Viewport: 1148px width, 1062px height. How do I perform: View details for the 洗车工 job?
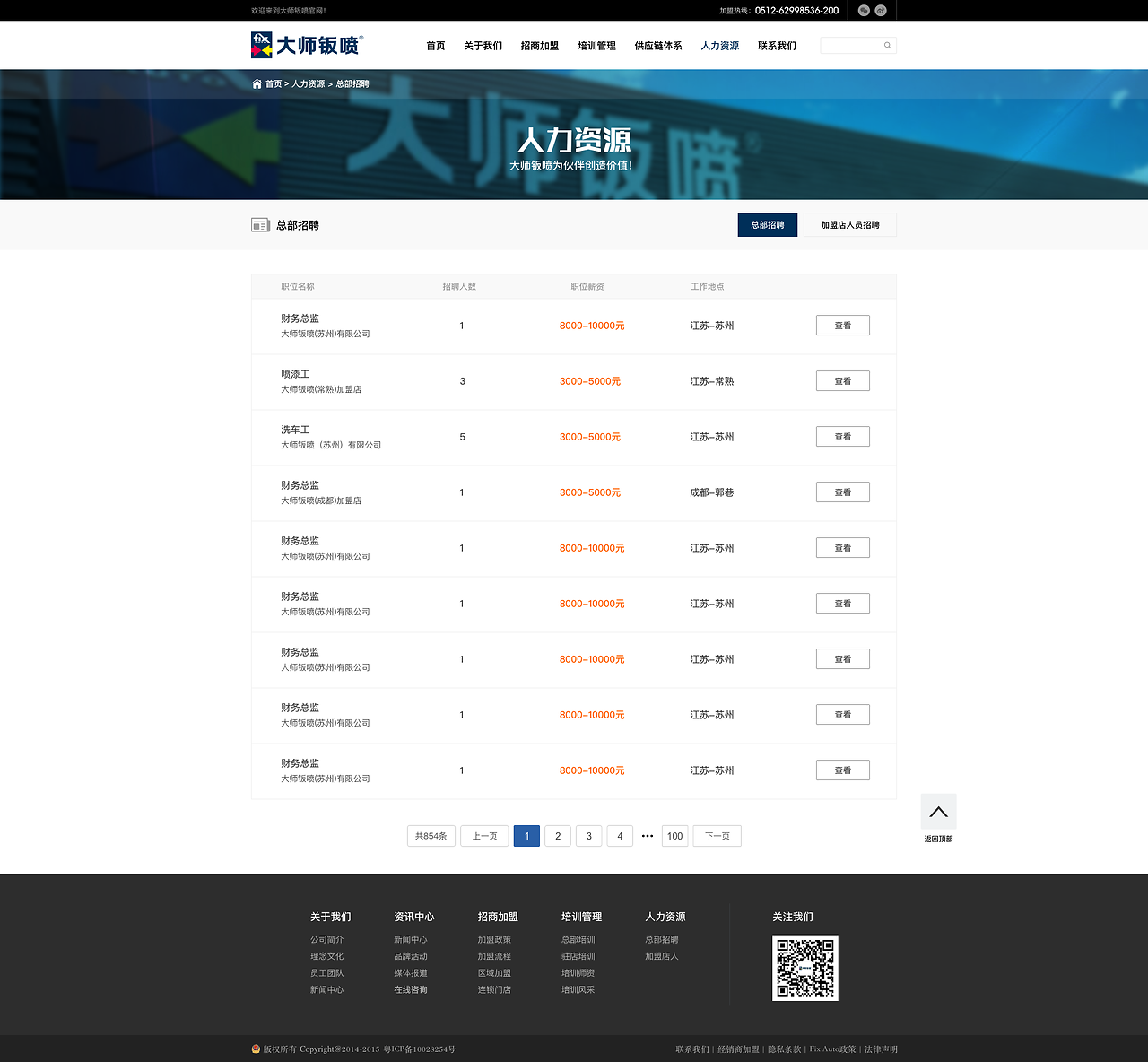pyautogui.click(x=842, y=437)
